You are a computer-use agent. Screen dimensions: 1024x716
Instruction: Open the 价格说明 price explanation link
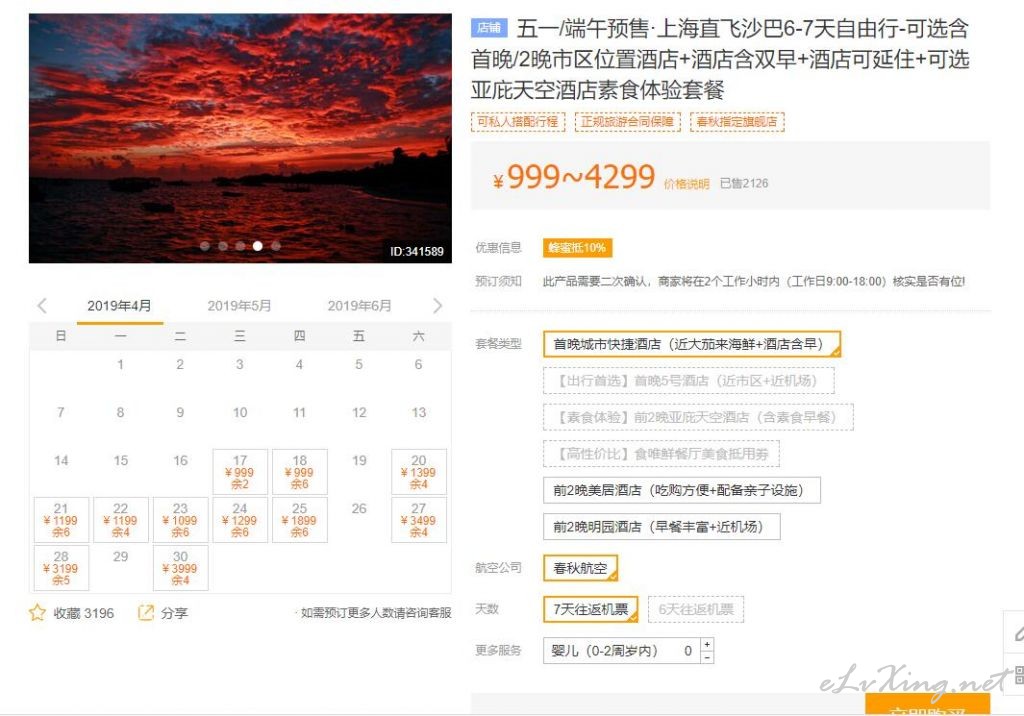click(686, 184)
